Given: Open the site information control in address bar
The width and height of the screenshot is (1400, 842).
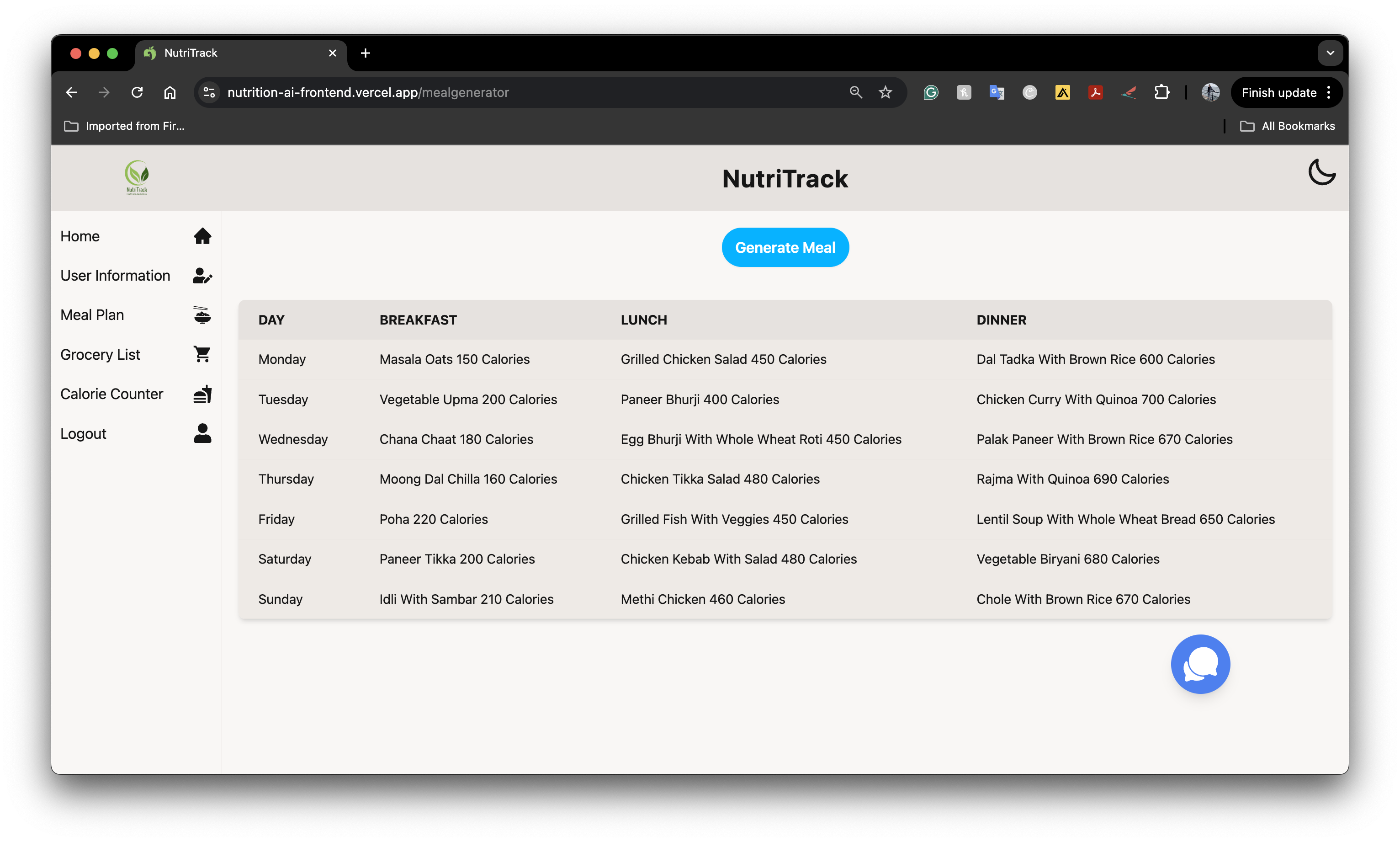Looking at the screenshot, I should (209, 92).
